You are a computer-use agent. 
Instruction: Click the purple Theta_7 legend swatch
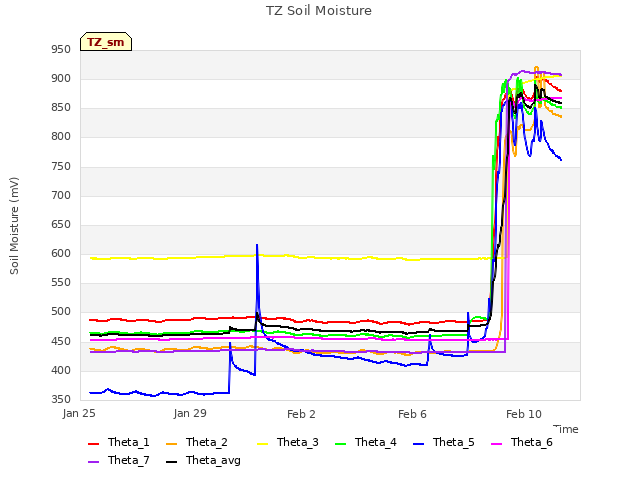(93, 462)
